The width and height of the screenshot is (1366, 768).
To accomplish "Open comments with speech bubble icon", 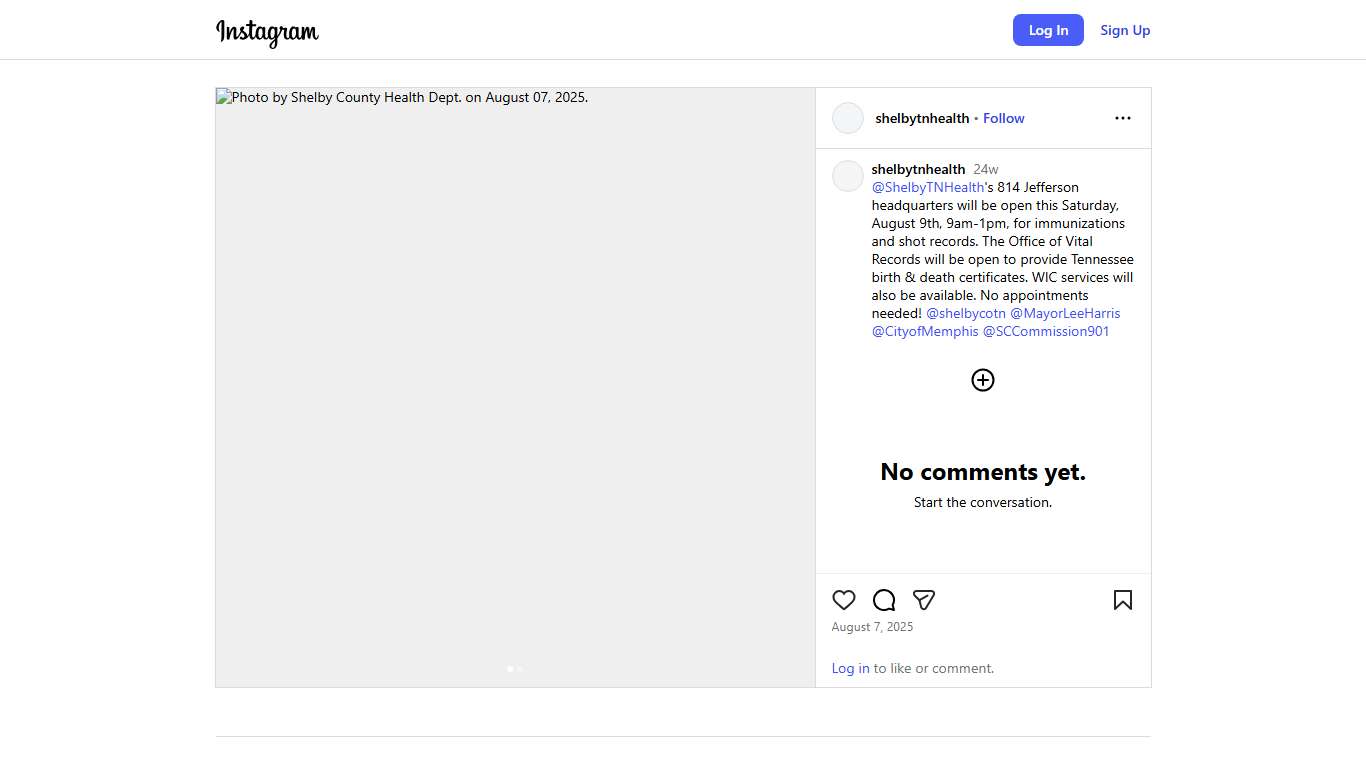I will click(x=884, y=600).
